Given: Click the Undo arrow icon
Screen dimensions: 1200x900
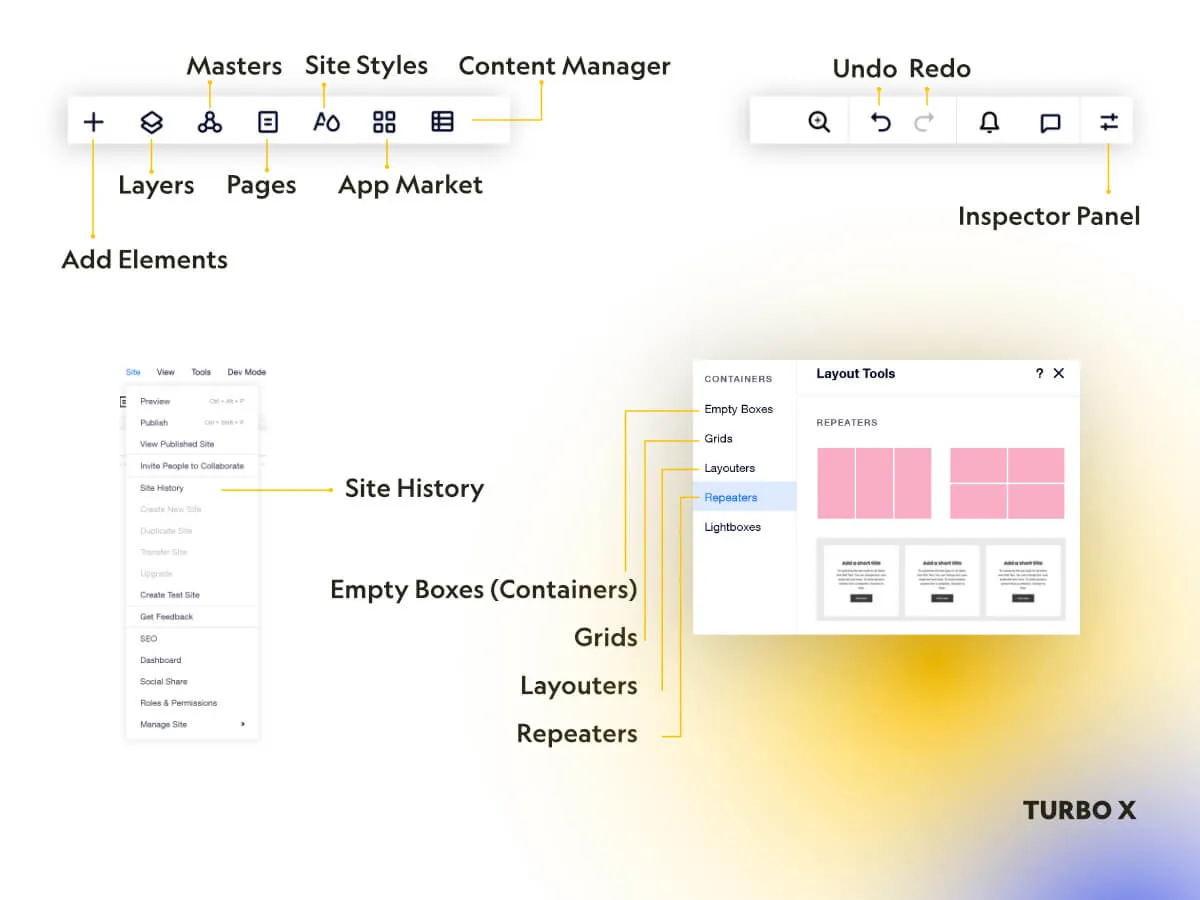Looking at the screenshot, I should point(880,122).
